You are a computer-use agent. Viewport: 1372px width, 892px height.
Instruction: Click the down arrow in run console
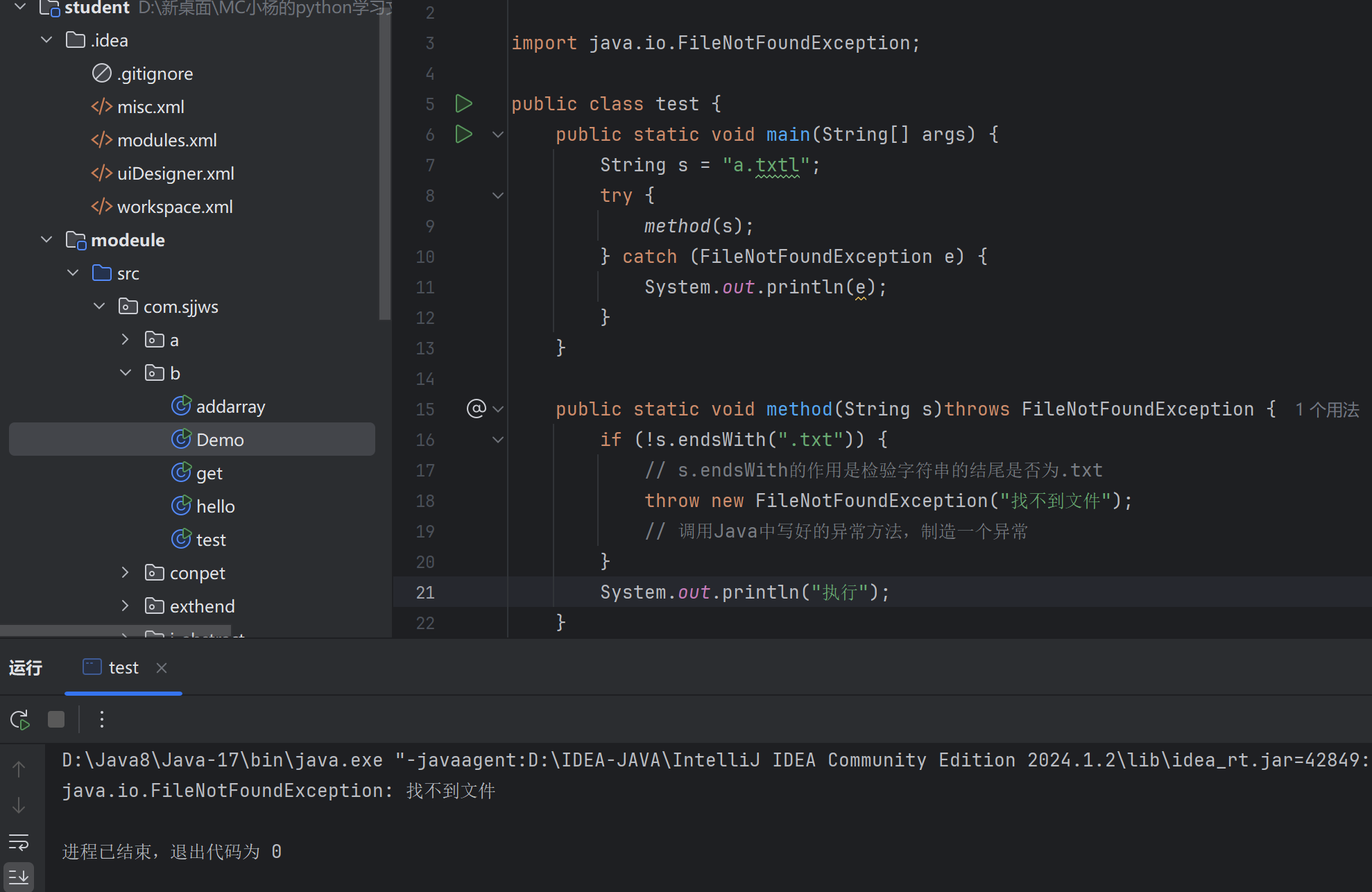coord(19,805)
